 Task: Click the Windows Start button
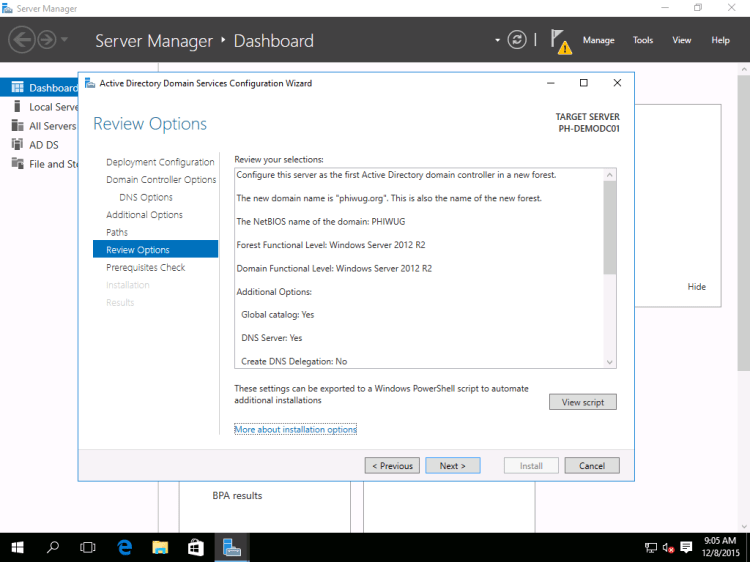click(x=18, y=547)
